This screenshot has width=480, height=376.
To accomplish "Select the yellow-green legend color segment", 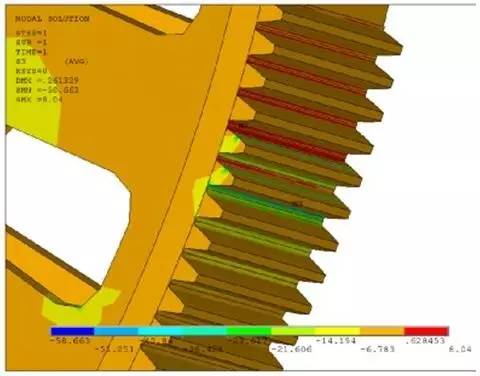I will click(x=293, y=331).
